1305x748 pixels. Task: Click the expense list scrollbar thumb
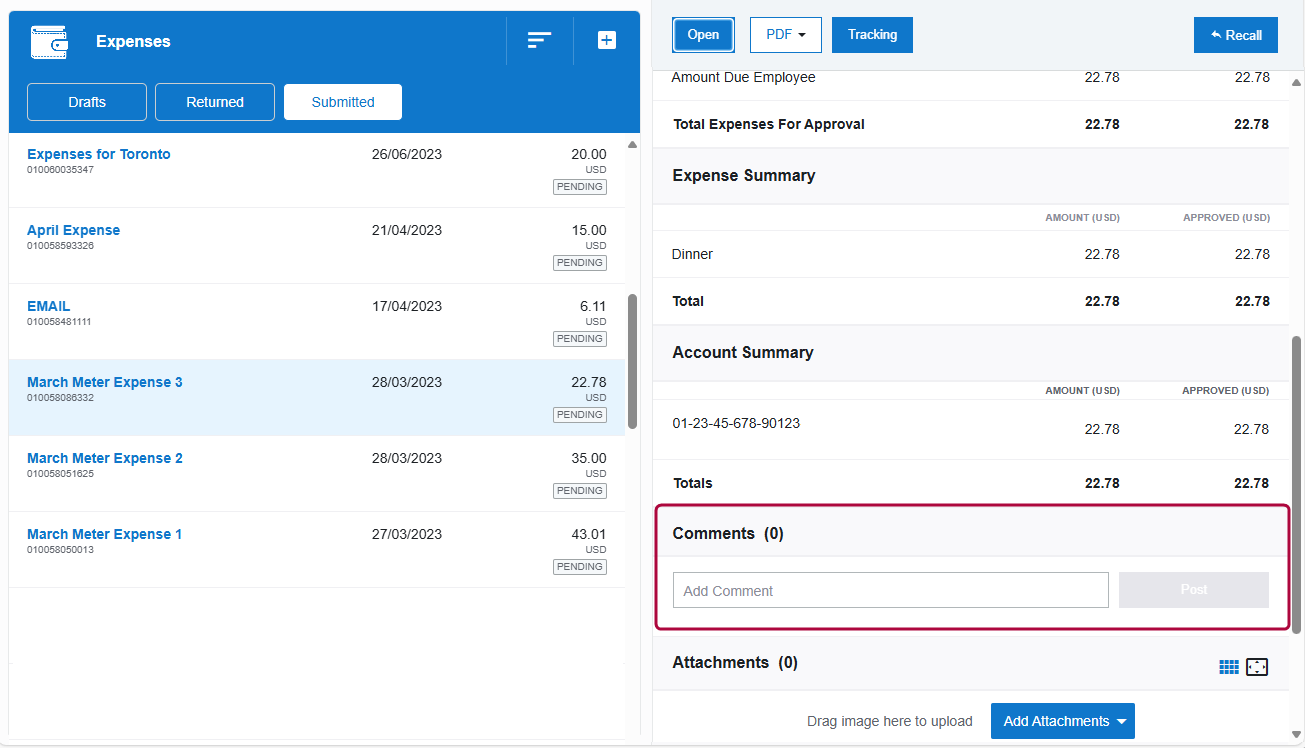(x=632, y=360)
